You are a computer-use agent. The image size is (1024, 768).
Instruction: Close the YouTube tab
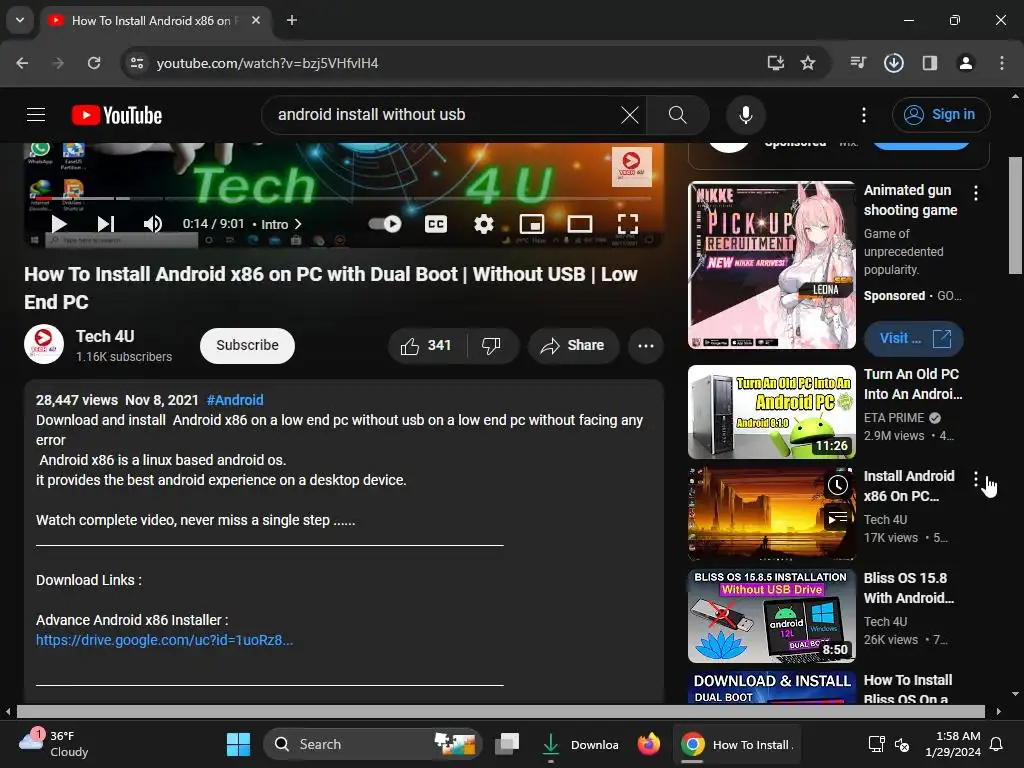click(x=256, y=20)
